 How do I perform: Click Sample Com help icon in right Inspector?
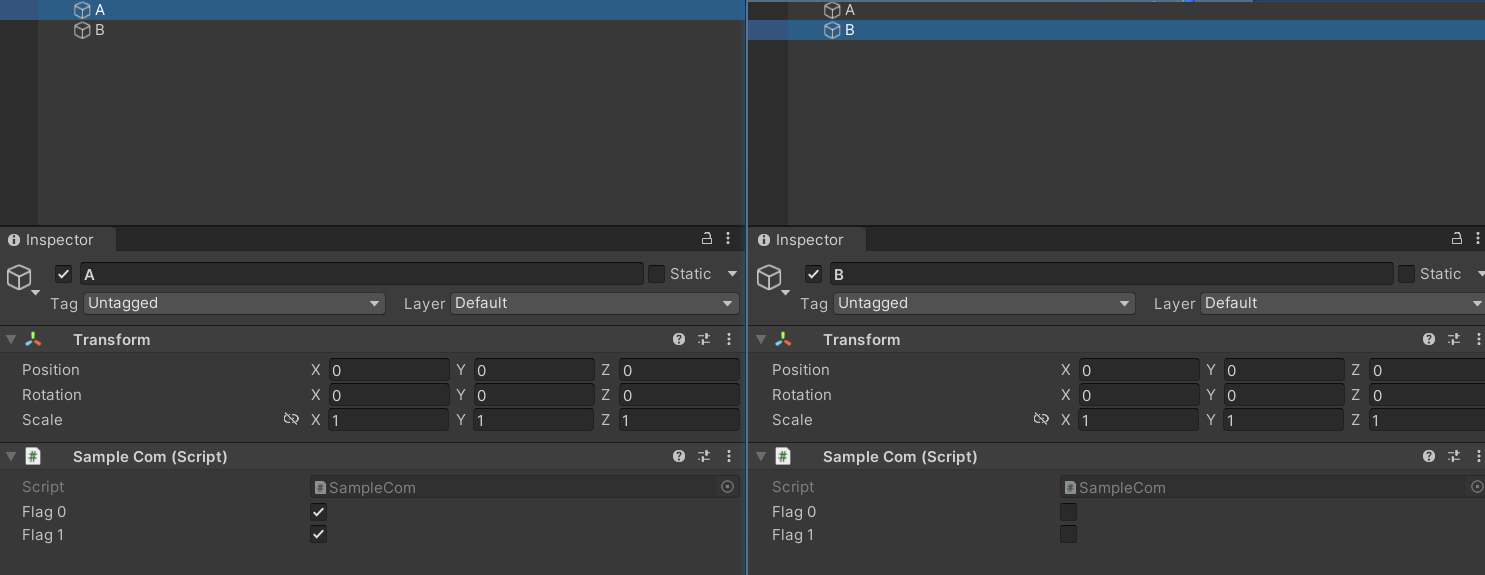[x=1429, y=456]
